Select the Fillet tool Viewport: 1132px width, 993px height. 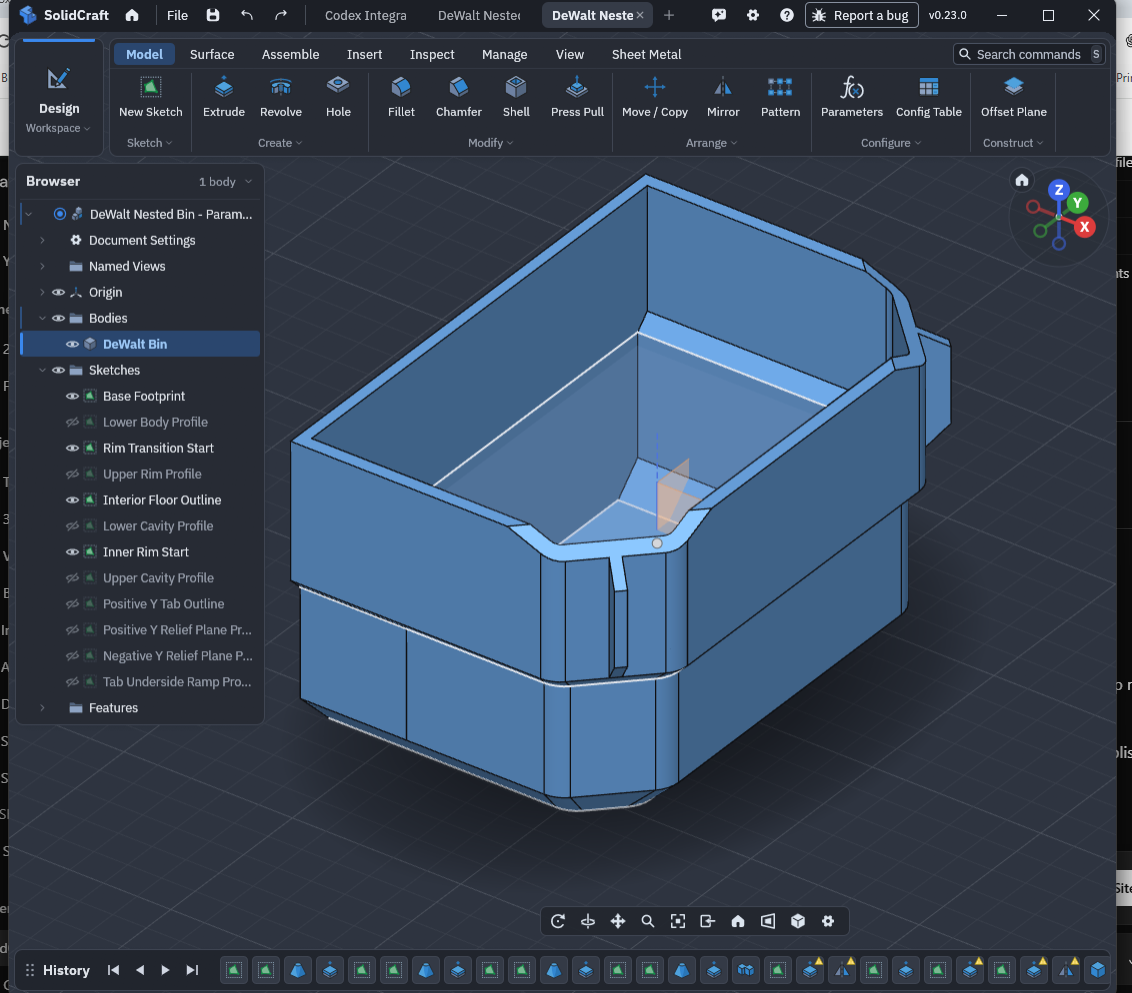[401, 97]
